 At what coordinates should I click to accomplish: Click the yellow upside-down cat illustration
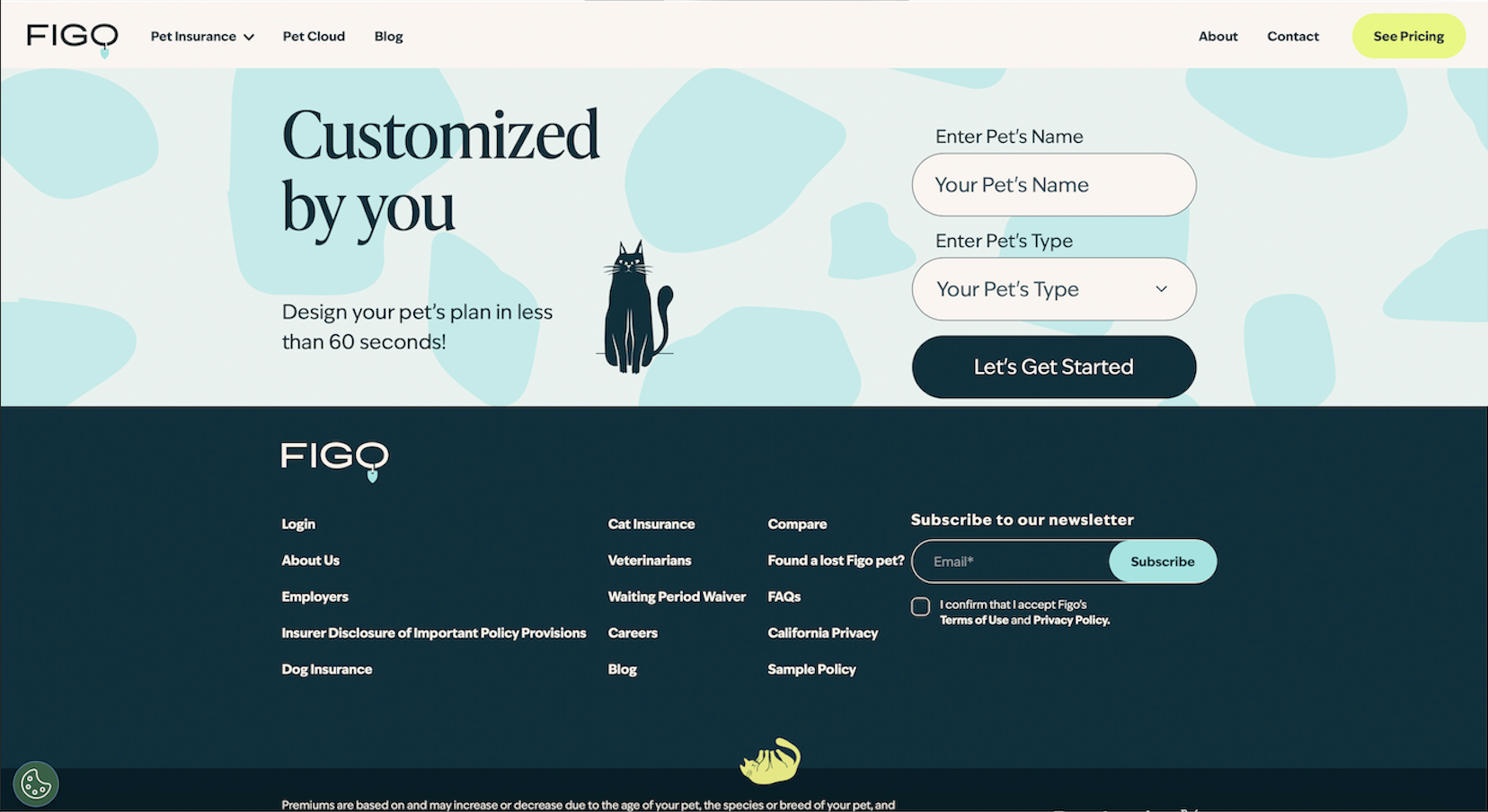pos(770,761)
